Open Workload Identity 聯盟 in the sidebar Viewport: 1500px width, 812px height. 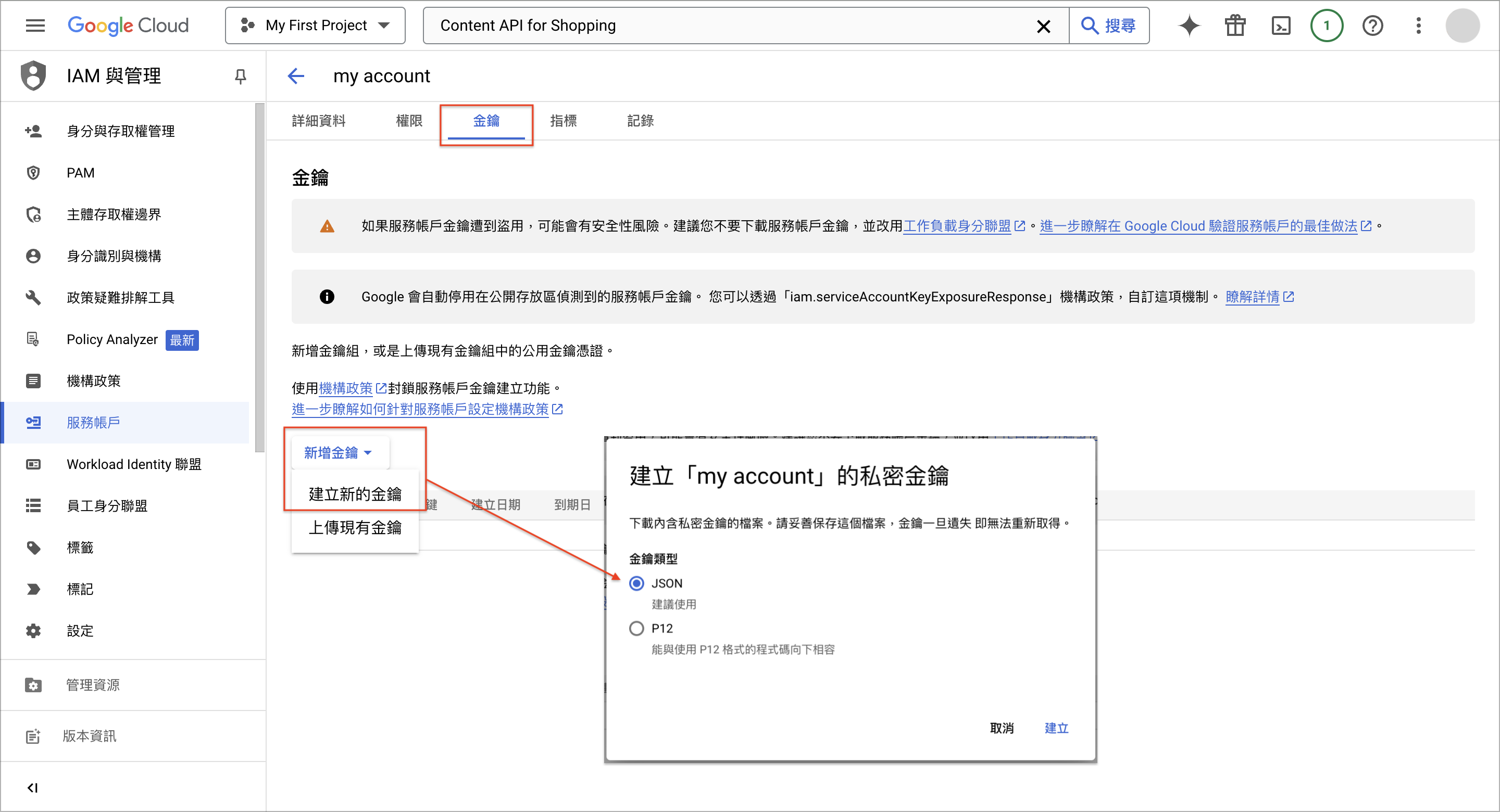pyautogui.click(x=126, y=464)
